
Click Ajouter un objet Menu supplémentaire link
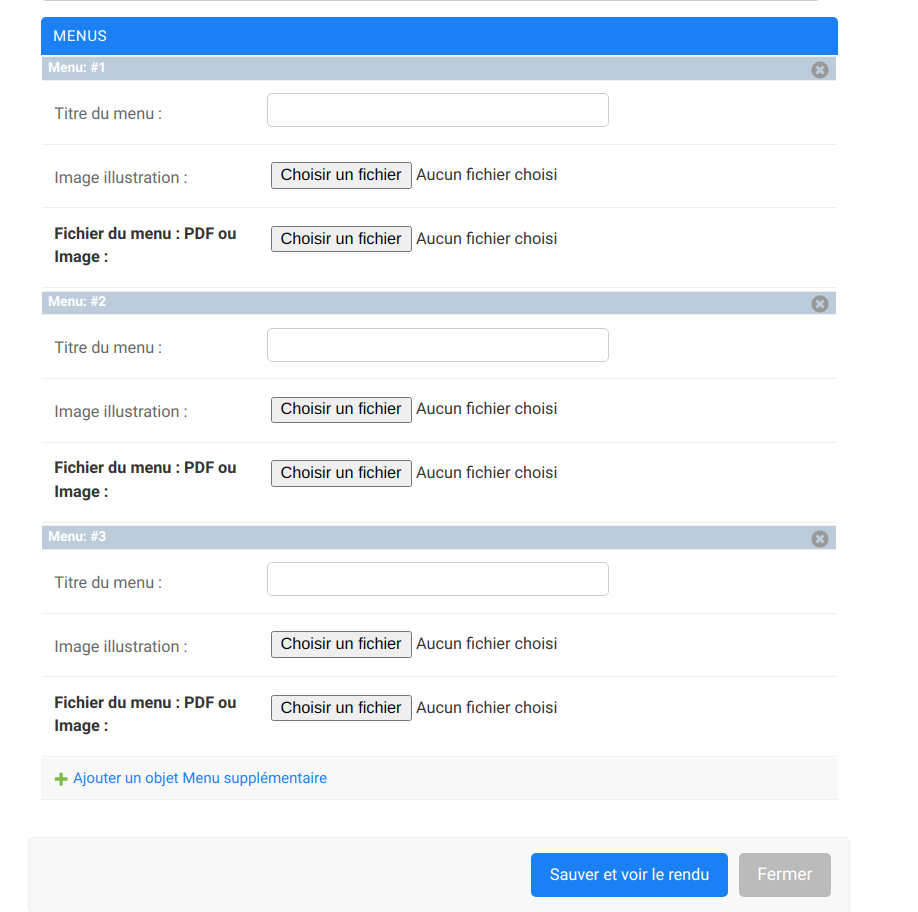200,778
